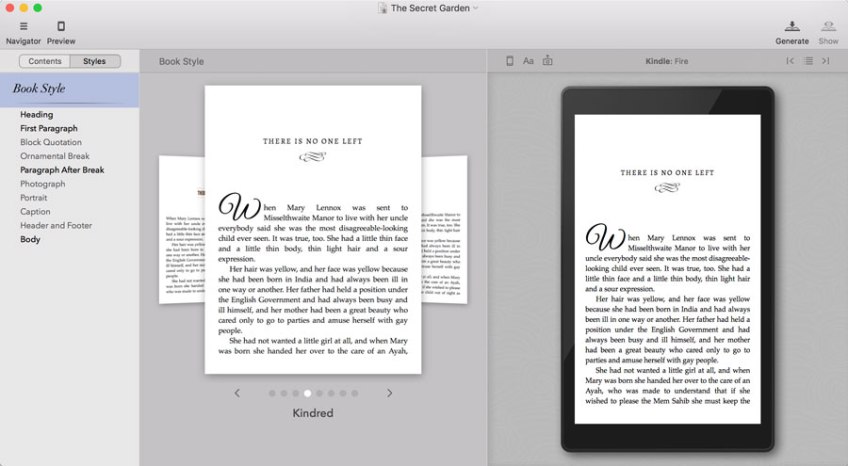The width and height of the screenshot is (848, 466).
Task: Jump to the next chapter in preview
Action: [825, 61]
